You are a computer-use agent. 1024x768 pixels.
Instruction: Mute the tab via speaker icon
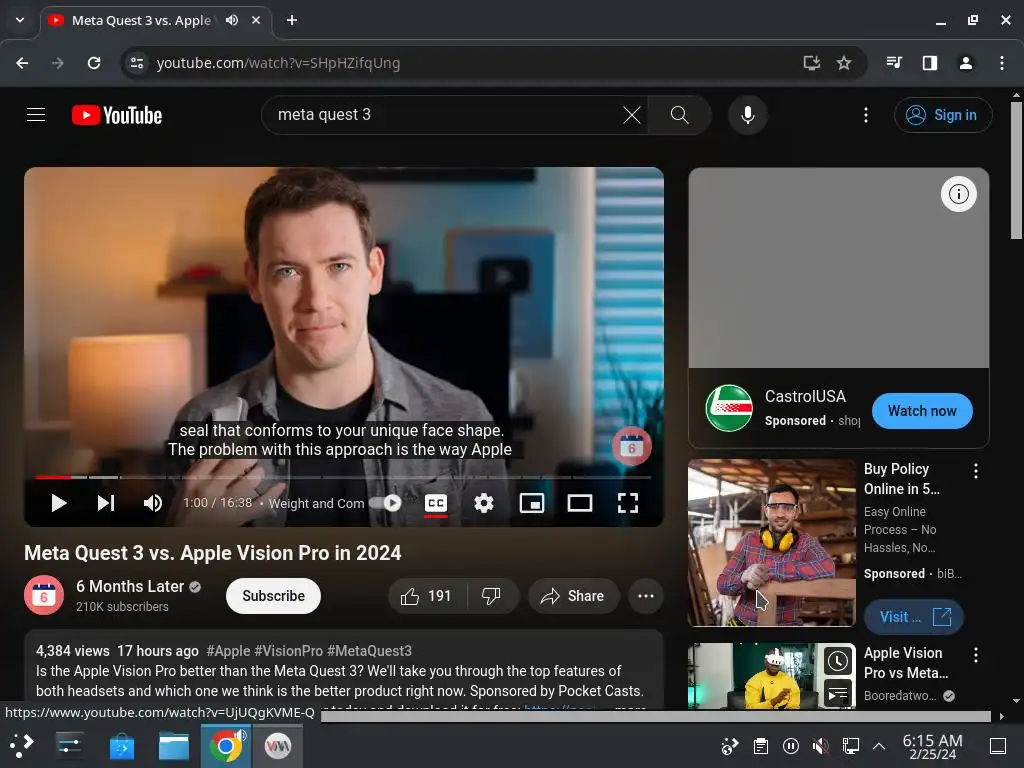(x=232, y=20)
